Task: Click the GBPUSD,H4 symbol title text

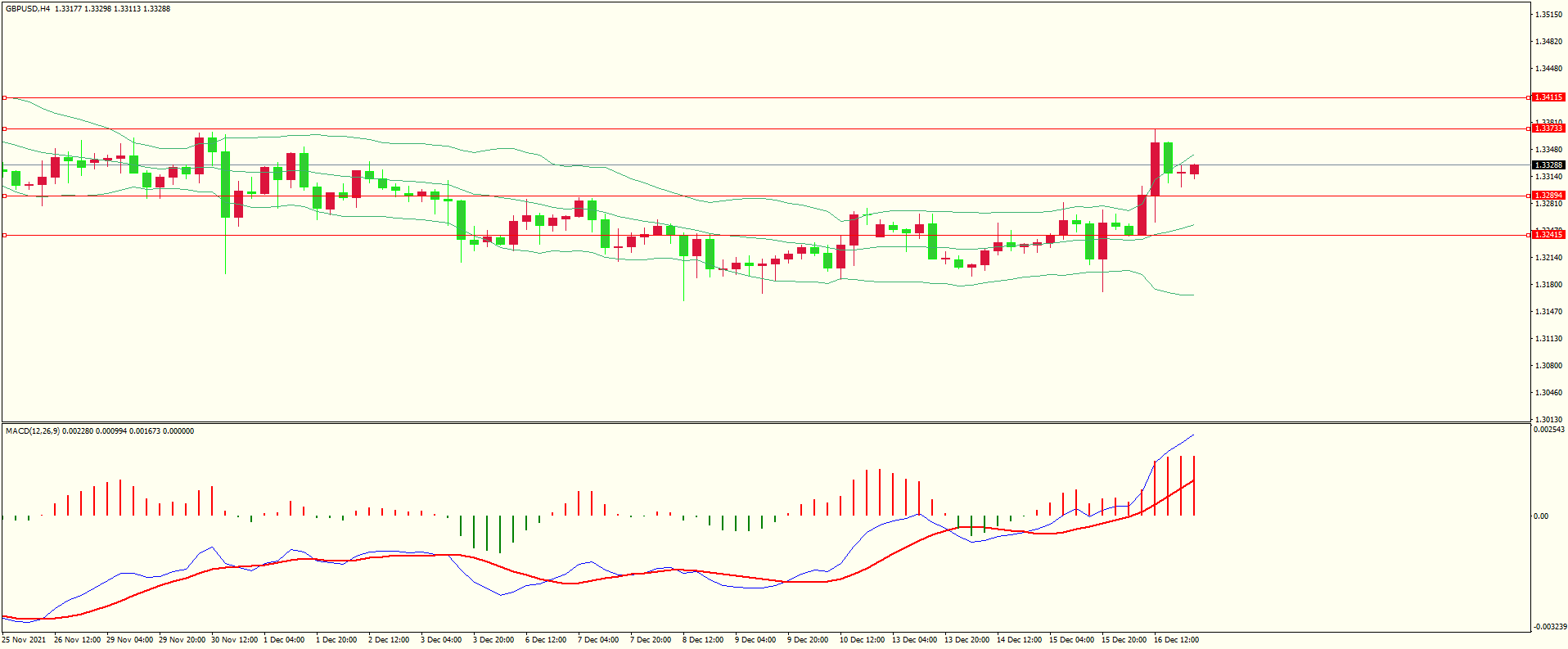Action: click(x=28, y=9)
